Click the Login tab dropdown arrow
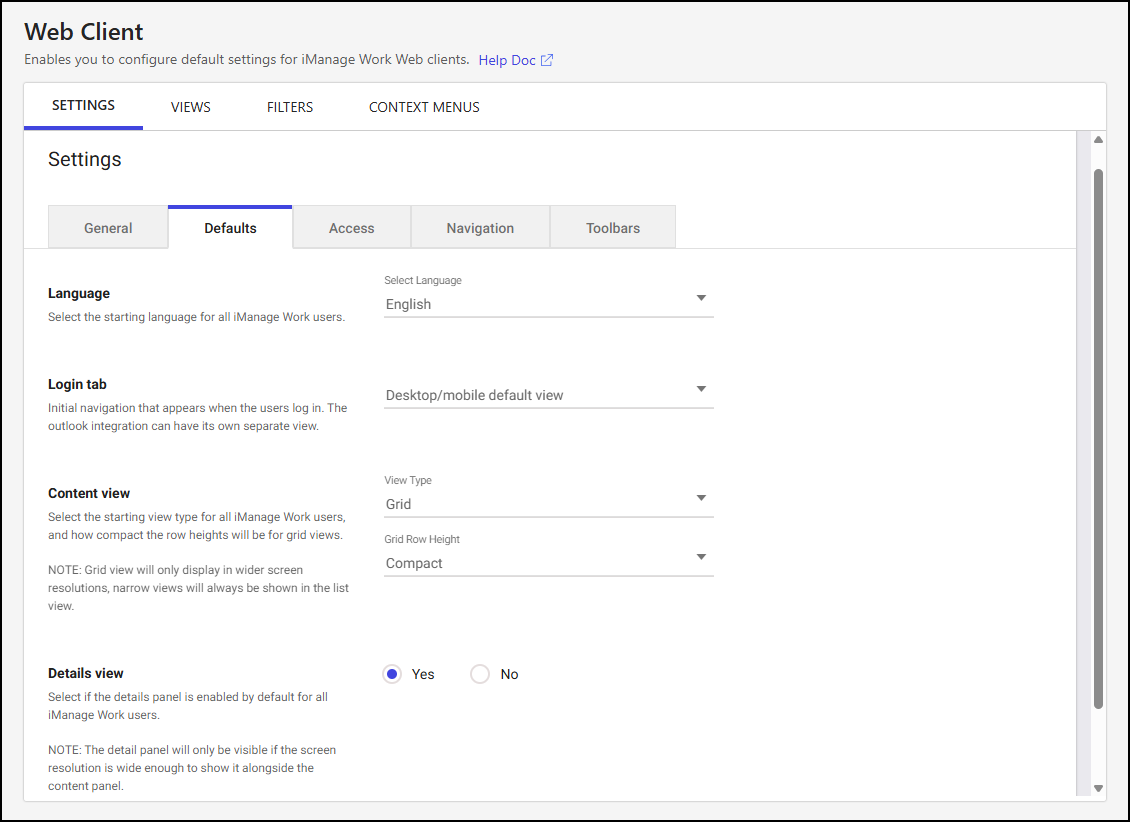 click(701, 389)
